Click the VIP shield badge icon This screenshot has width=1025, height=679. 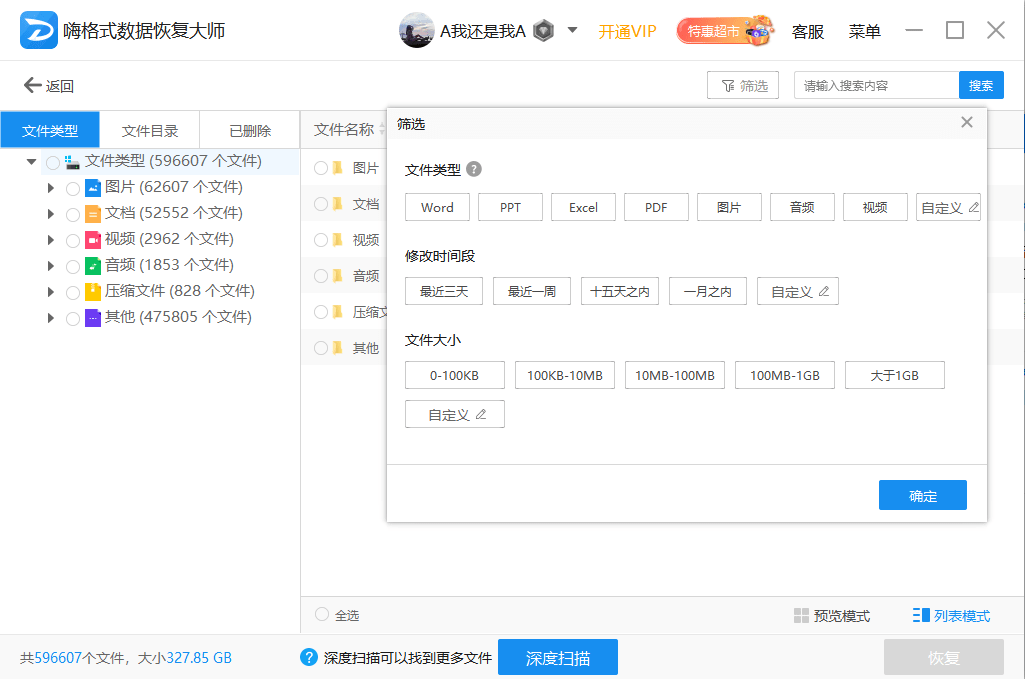coord(543,30)
